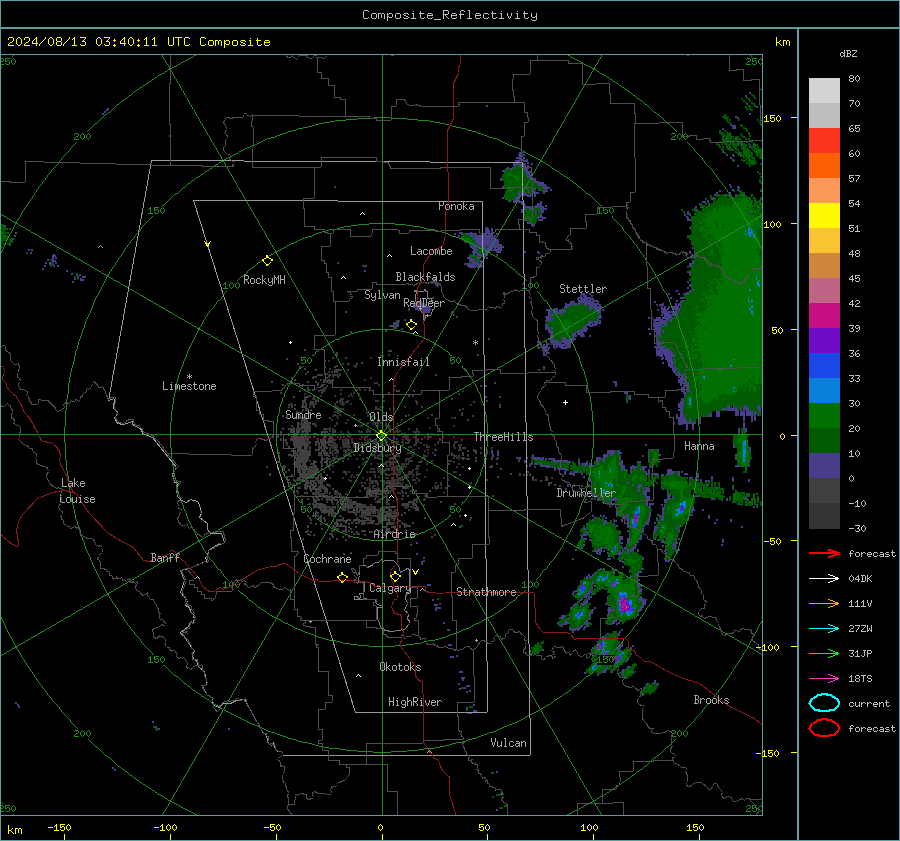Click the Ponoka label
The image size is (900, 841).
(x=456, y=206)
